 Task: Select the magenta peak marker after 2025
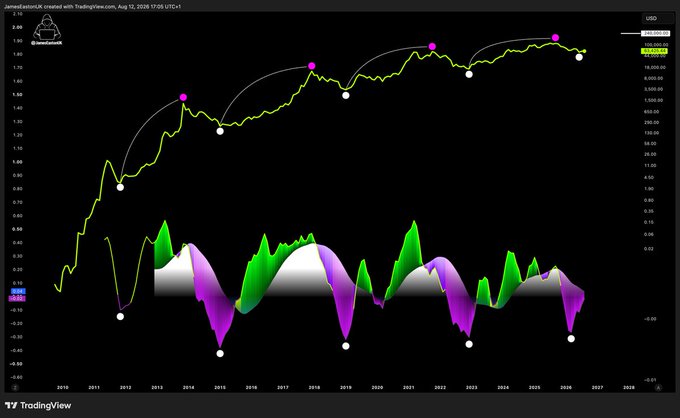click(556, 38)
